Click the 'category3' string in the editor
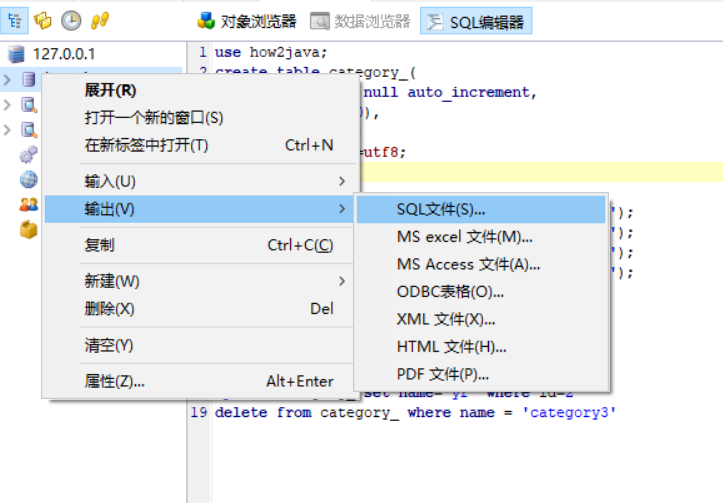 (x=569, y=413)
